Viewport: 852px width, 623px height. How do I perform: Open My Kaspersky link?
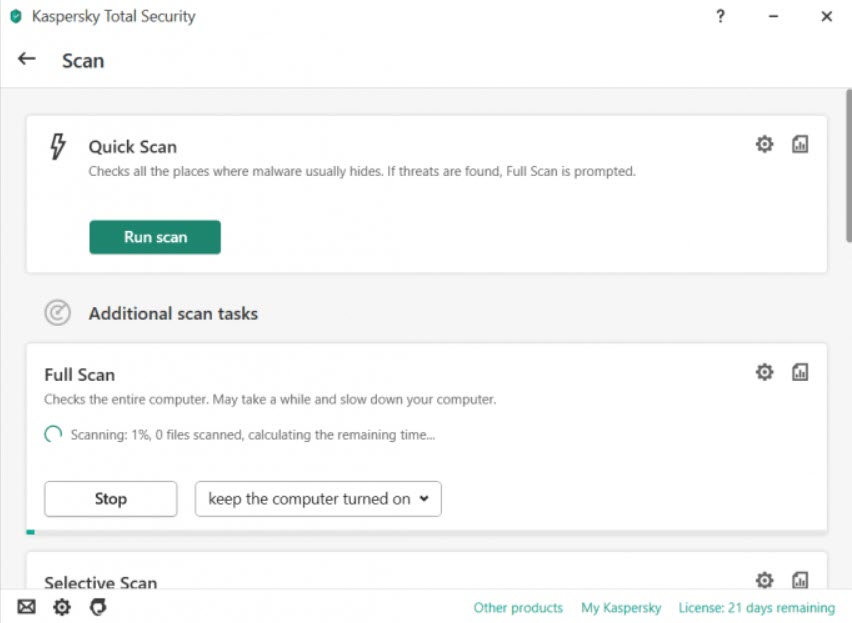[x=621, y=607]
